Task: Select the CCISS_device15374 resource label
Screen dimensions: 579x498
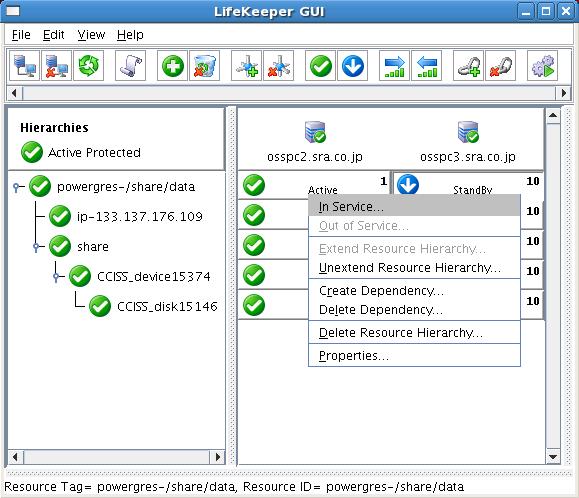Action: click(x=154, y=277)
